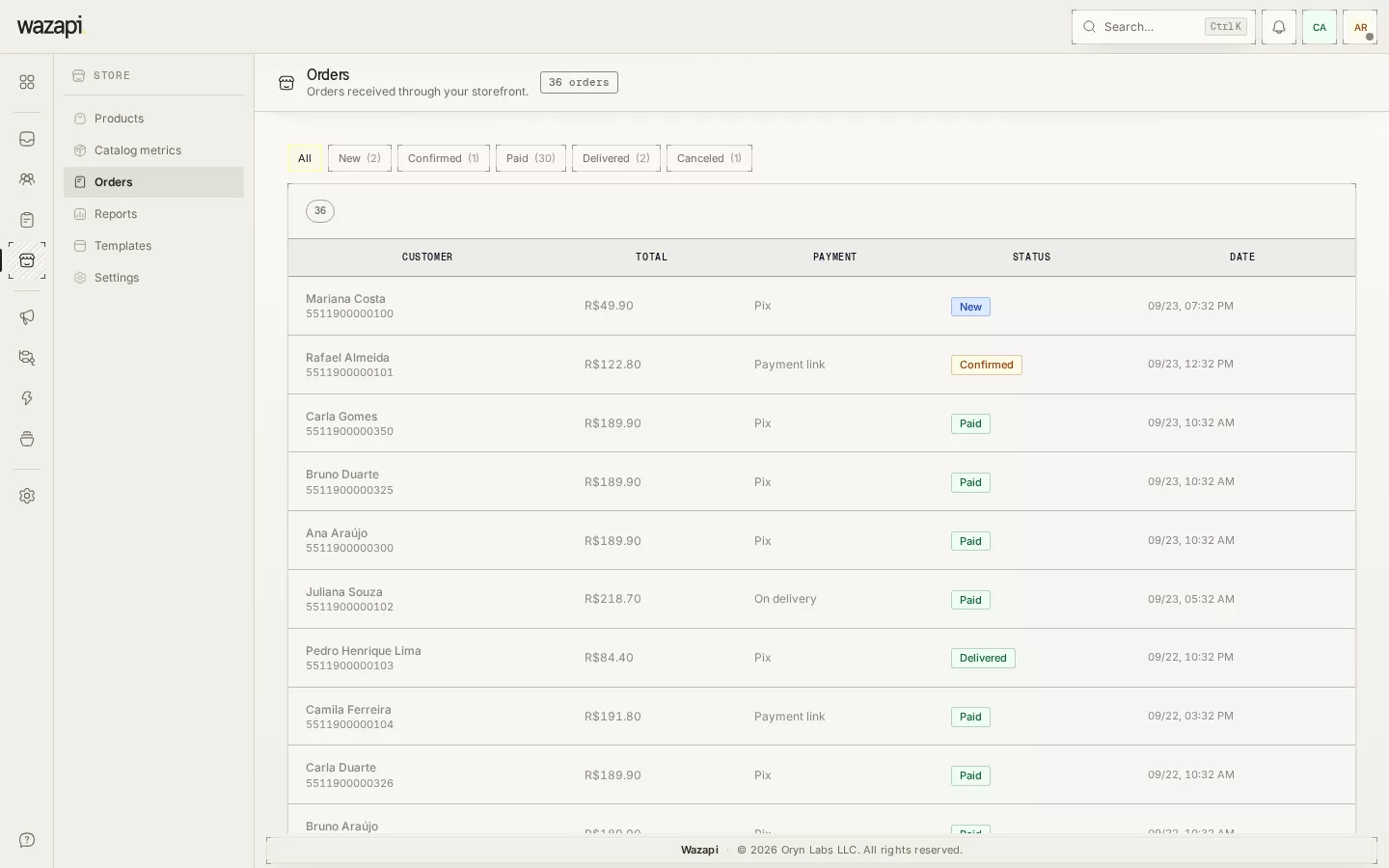Click the wazapi logo

point(50,26)
